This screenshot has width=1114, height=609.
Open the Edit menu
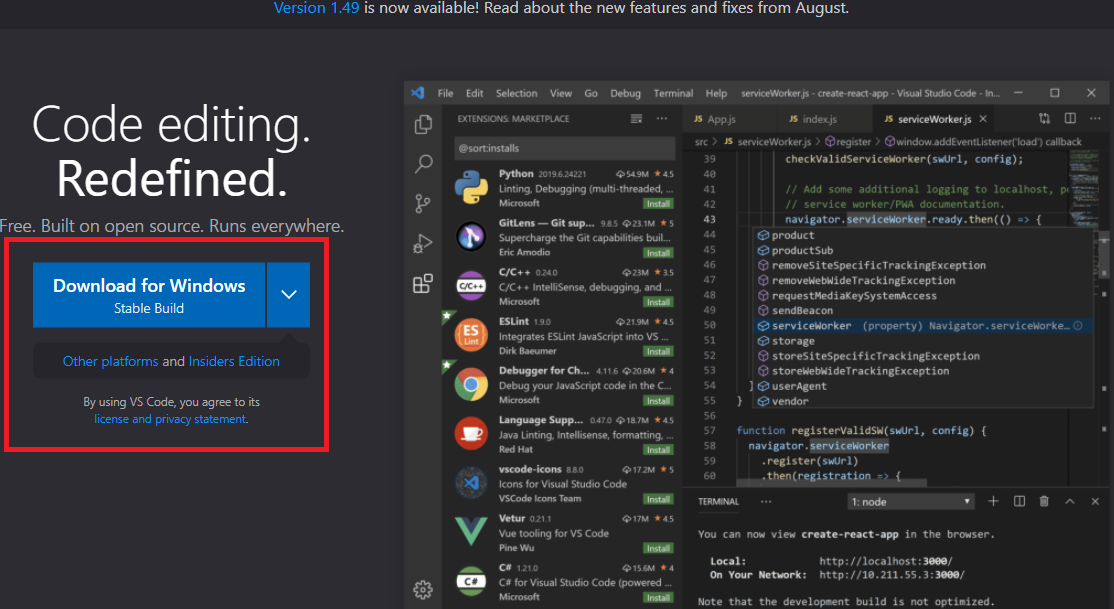tap(475, 93)
